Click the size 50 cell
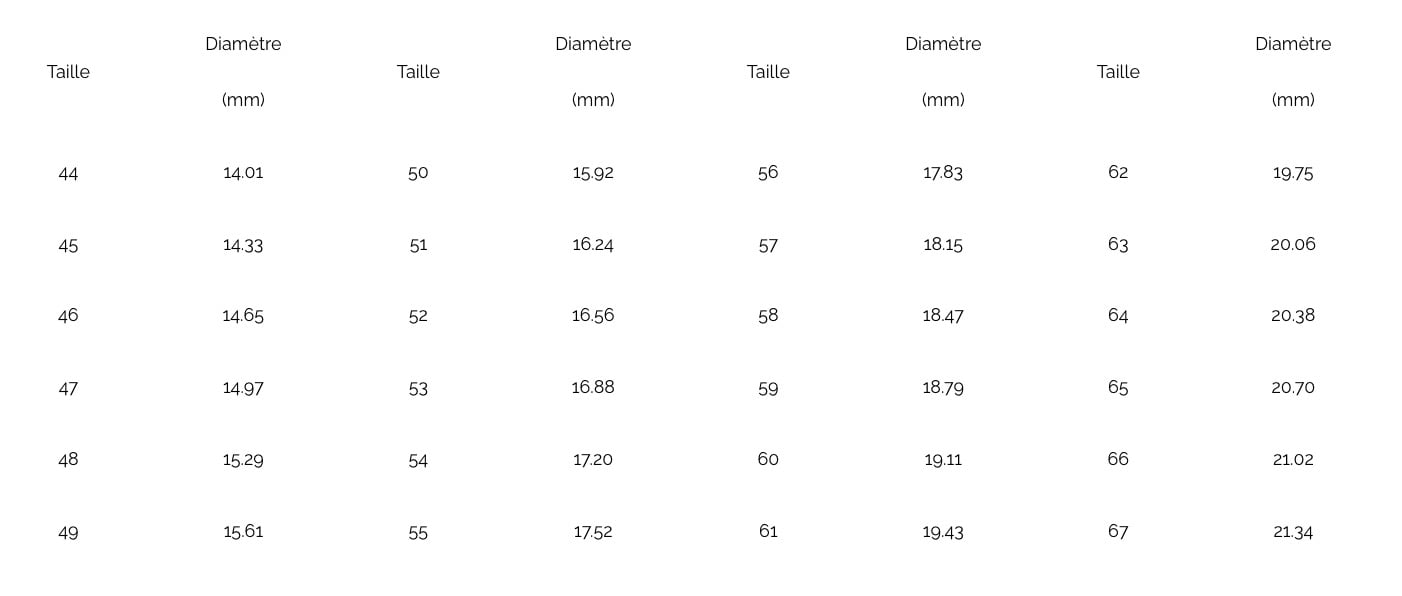 (x=418, y=173)
